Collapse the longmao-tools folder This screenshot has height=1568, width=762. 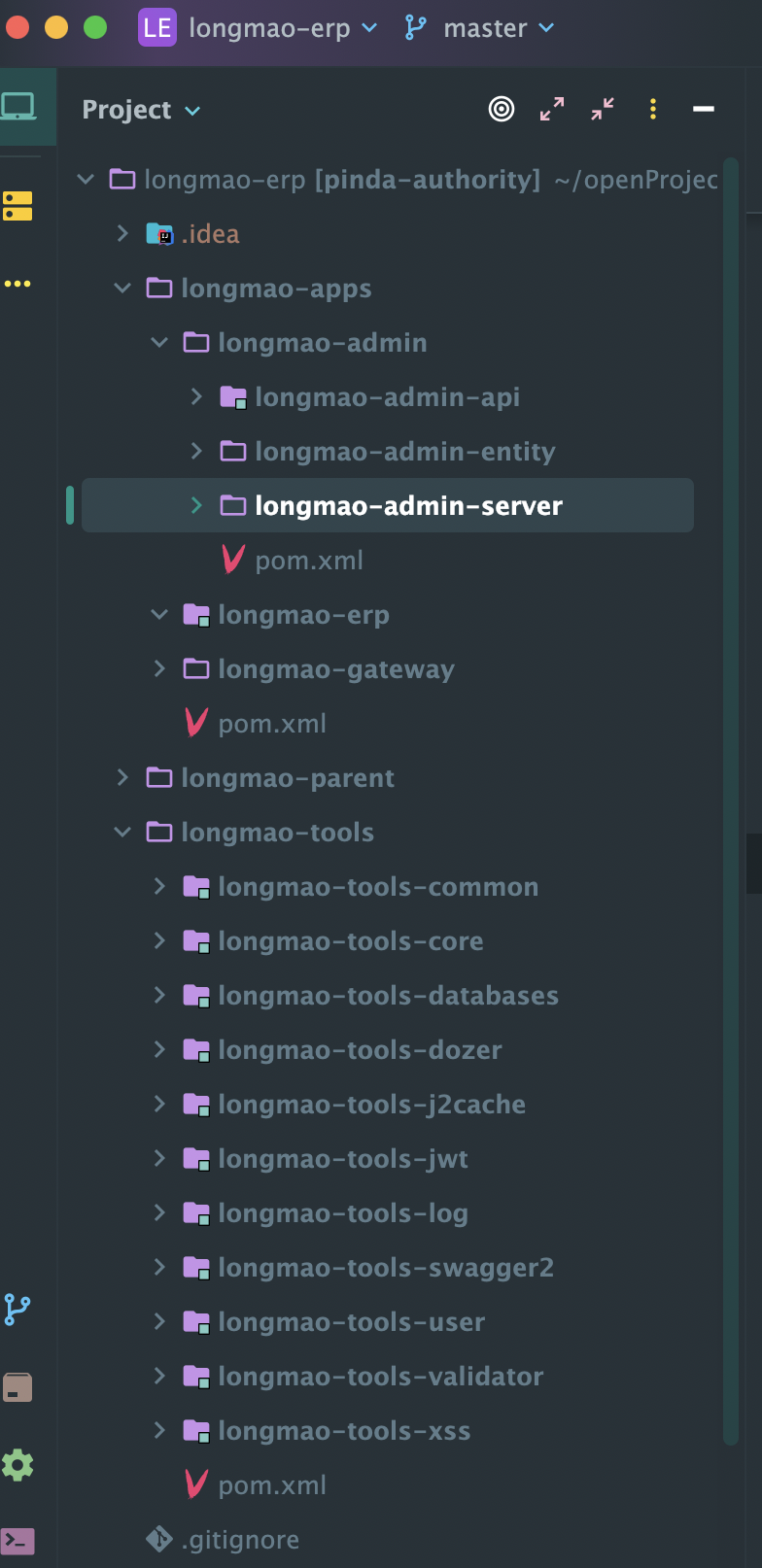click(122, 832)
